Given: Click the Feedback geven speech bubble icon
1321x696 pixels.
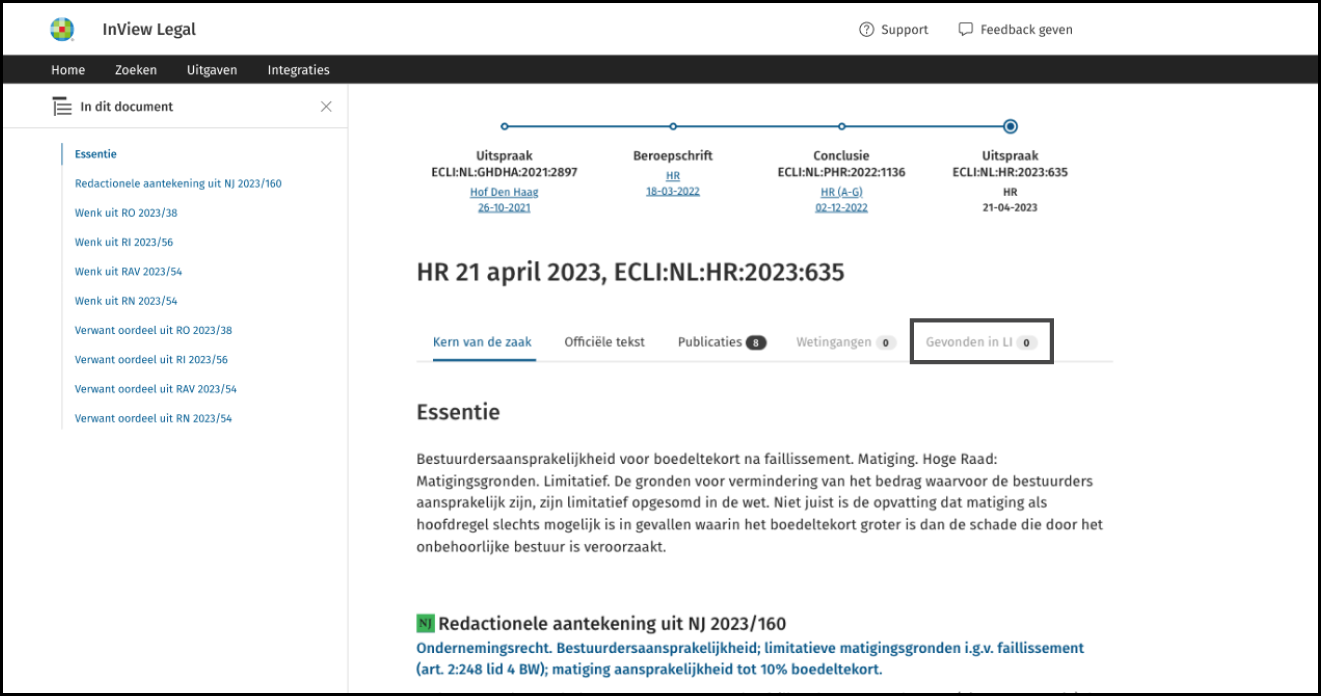Looking at the screenshot, I should click(x=965, y=30).
